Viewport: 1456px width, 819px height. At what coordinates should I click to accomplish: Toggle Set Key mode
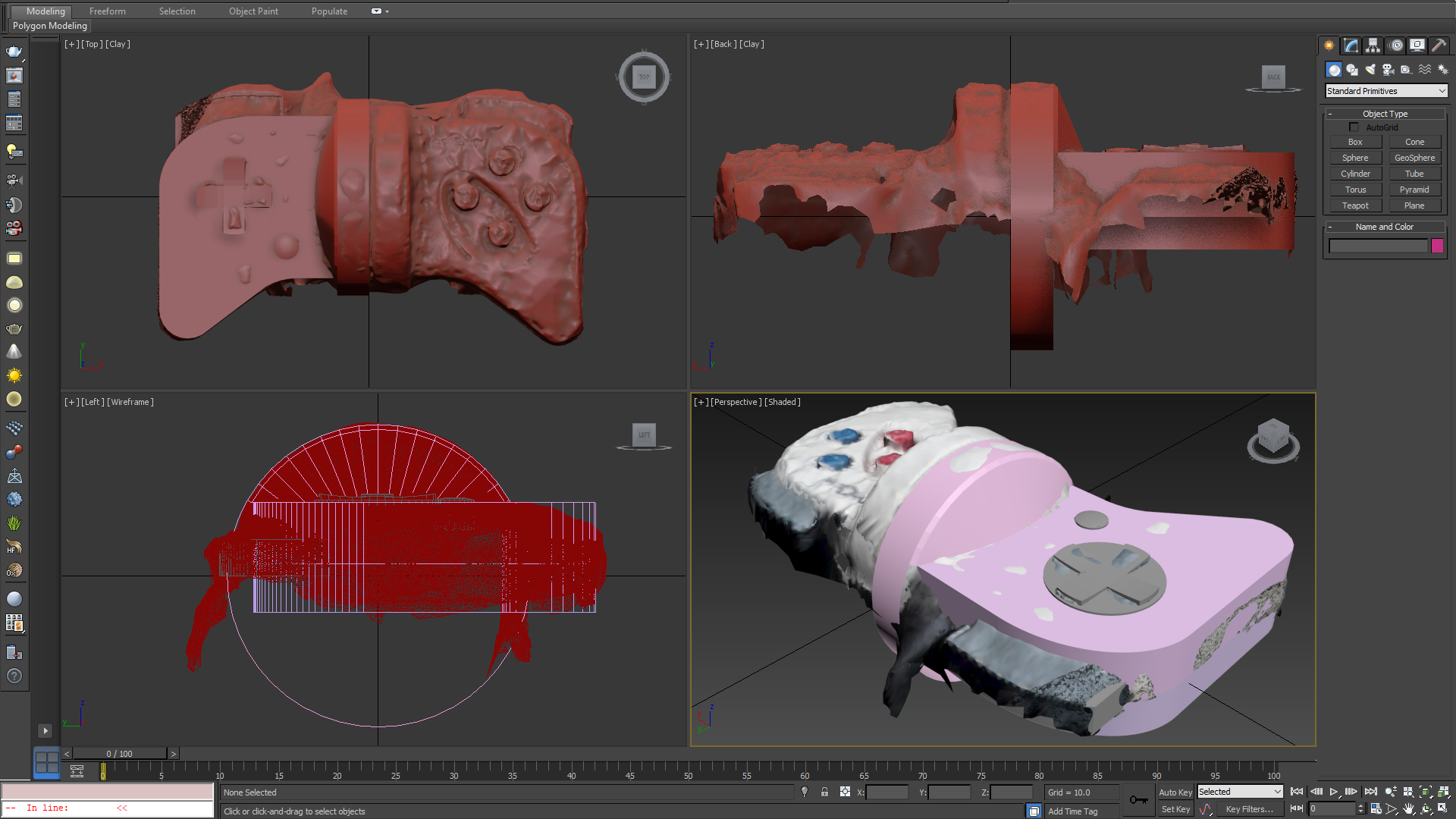(x=1175, y=809)
